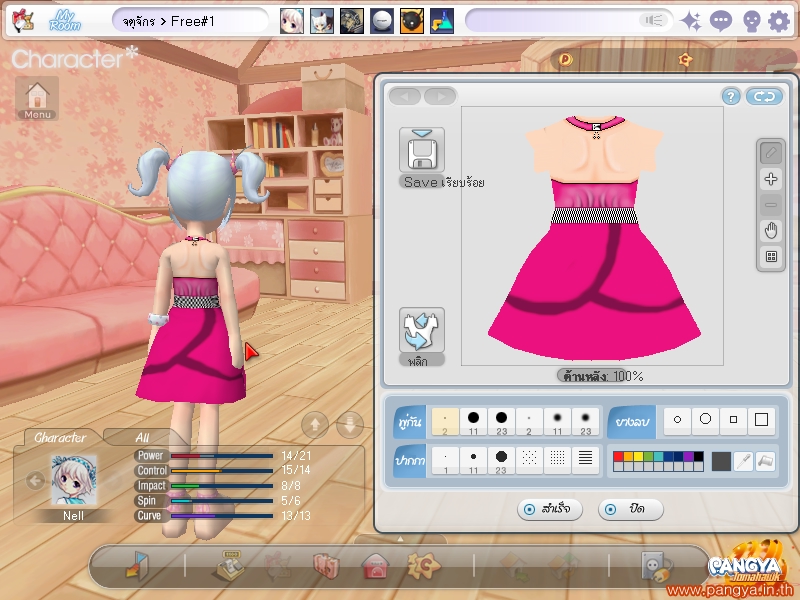Screen dimensions: 800x600
Task: Go to previous character with left arrow
Action: click(x=35, y=481)
